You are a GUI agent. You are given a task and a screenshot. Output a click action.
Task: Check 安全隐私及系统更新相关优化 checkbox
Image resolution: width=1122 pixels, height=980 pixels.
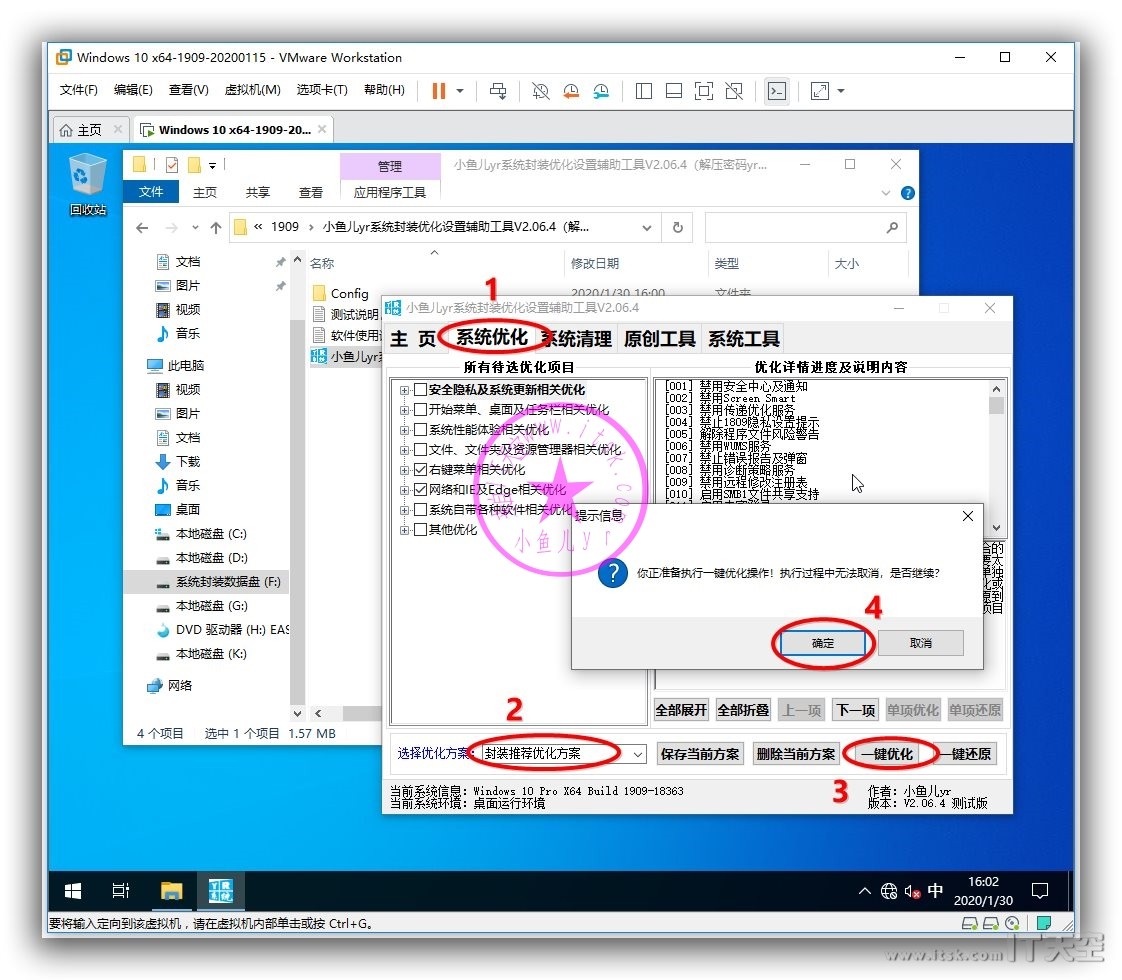(421, 390)
